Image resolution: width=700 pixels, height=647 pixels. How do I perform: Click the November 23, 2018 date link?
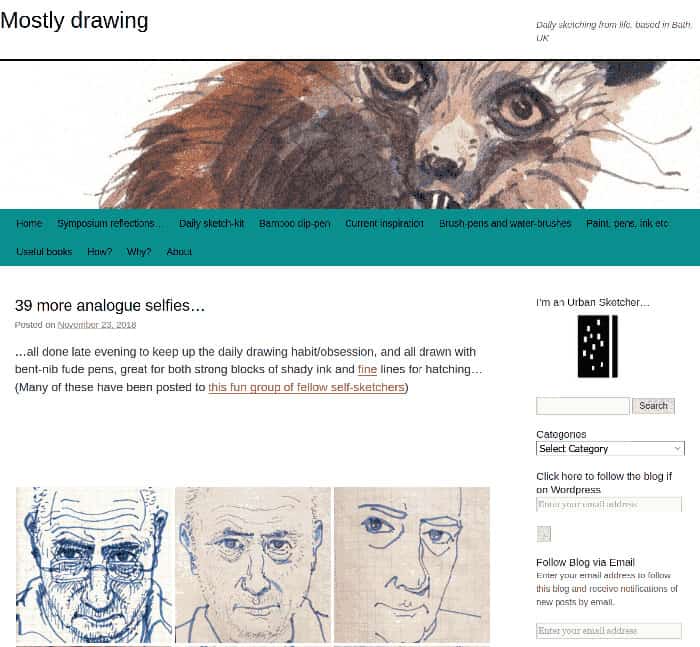point(97,325)
